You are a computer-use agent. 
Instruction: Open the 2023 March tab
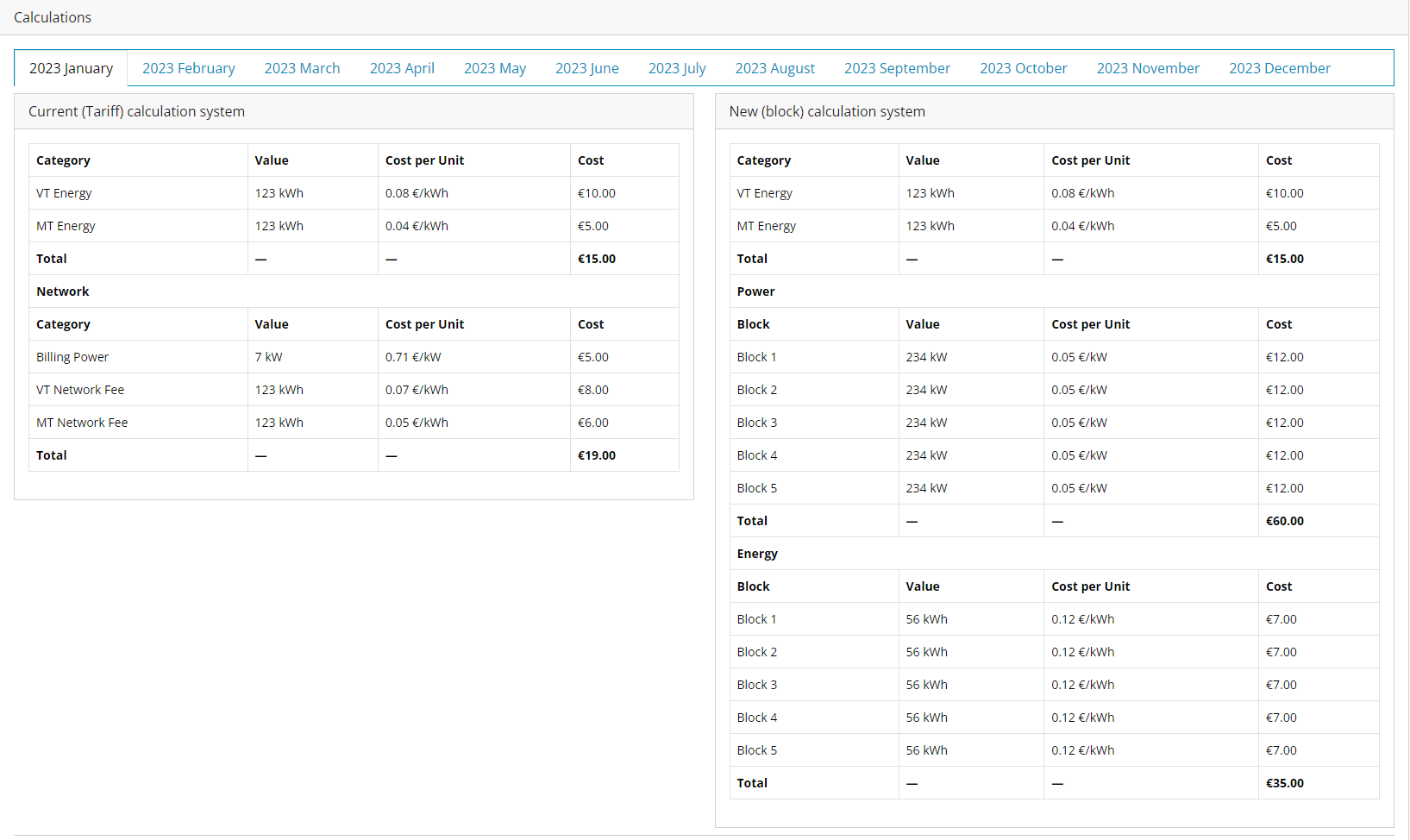point(302,68)
